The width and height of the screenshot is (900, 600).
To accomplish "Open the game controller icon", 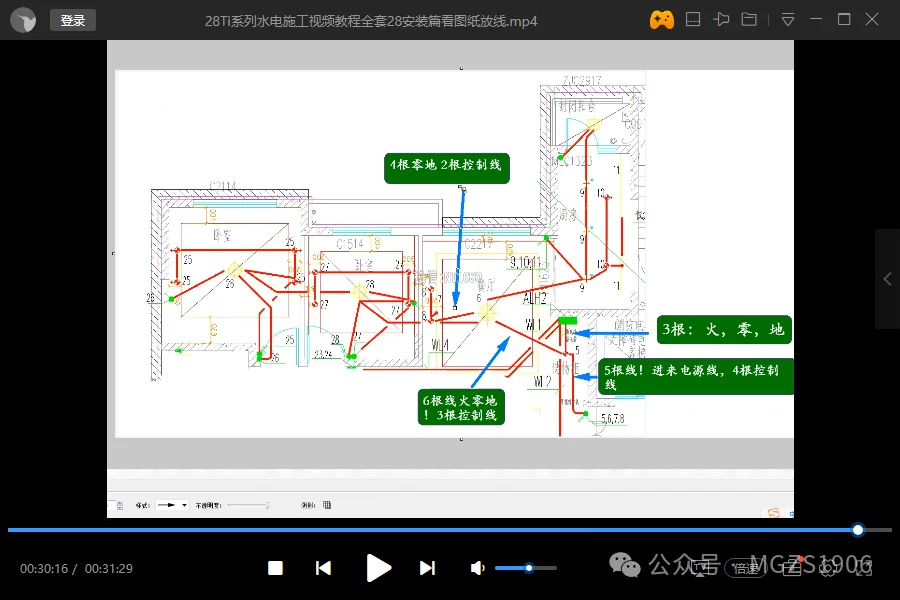I will [x=661, y=20].
